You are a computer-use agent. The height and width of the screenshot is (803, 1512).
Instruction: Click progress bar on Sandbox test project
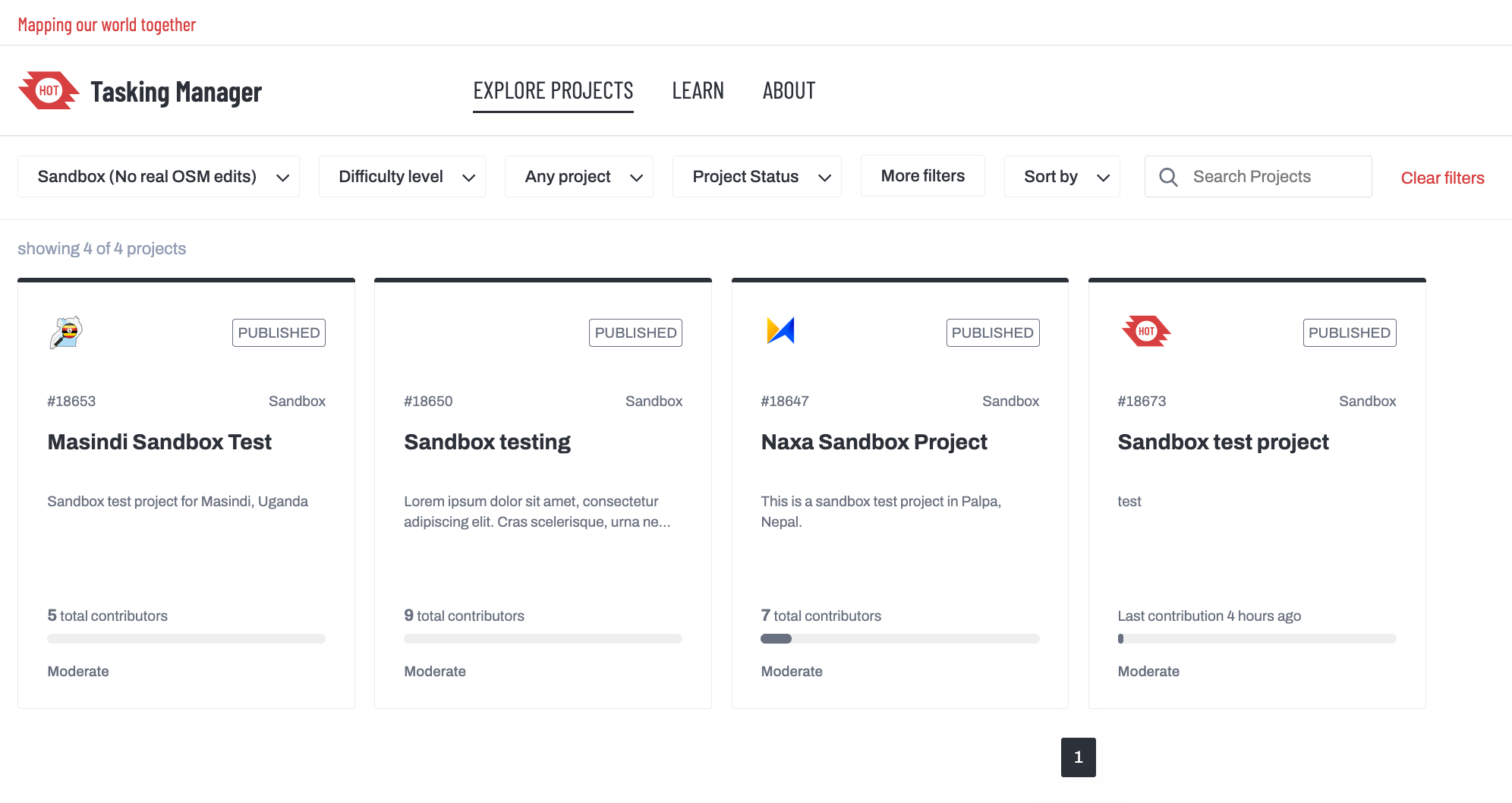1257,638
